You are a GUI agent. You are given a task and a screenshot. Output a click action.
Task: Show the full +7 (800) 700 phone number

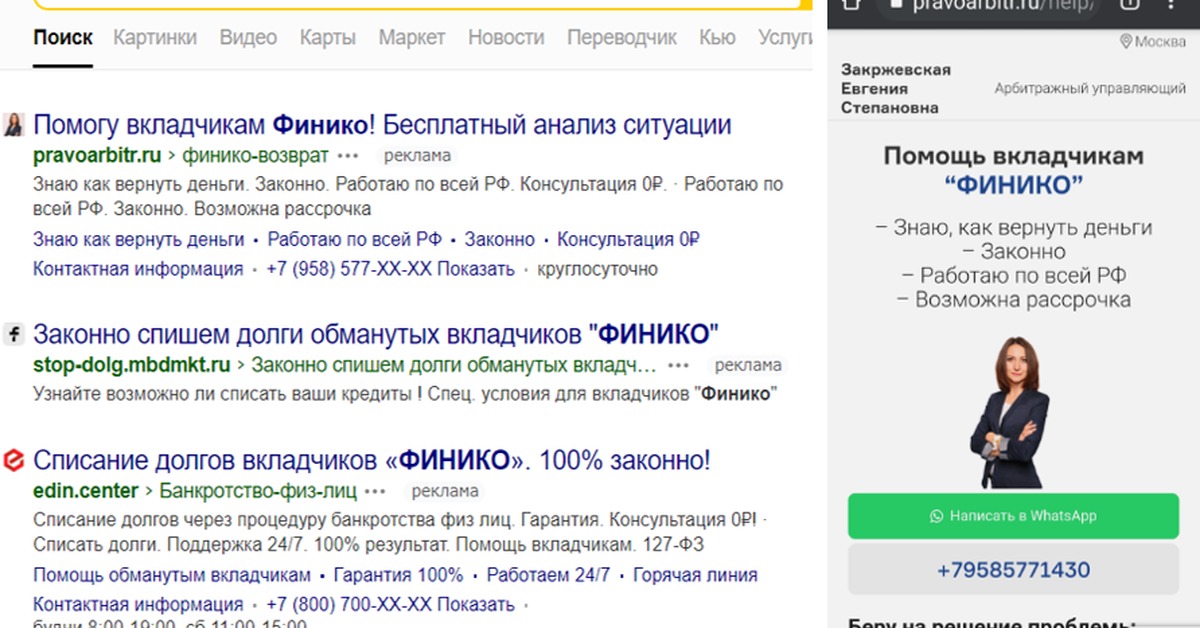(391, 605)
